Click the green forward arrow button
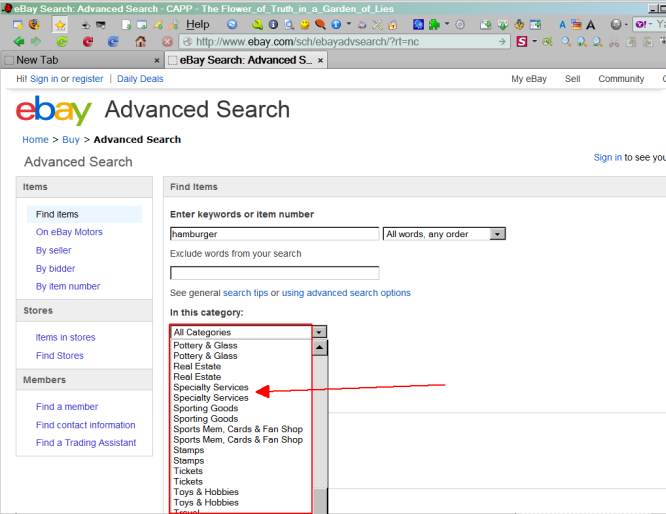This screenshot has height=514, width=666. pos(36,42)
